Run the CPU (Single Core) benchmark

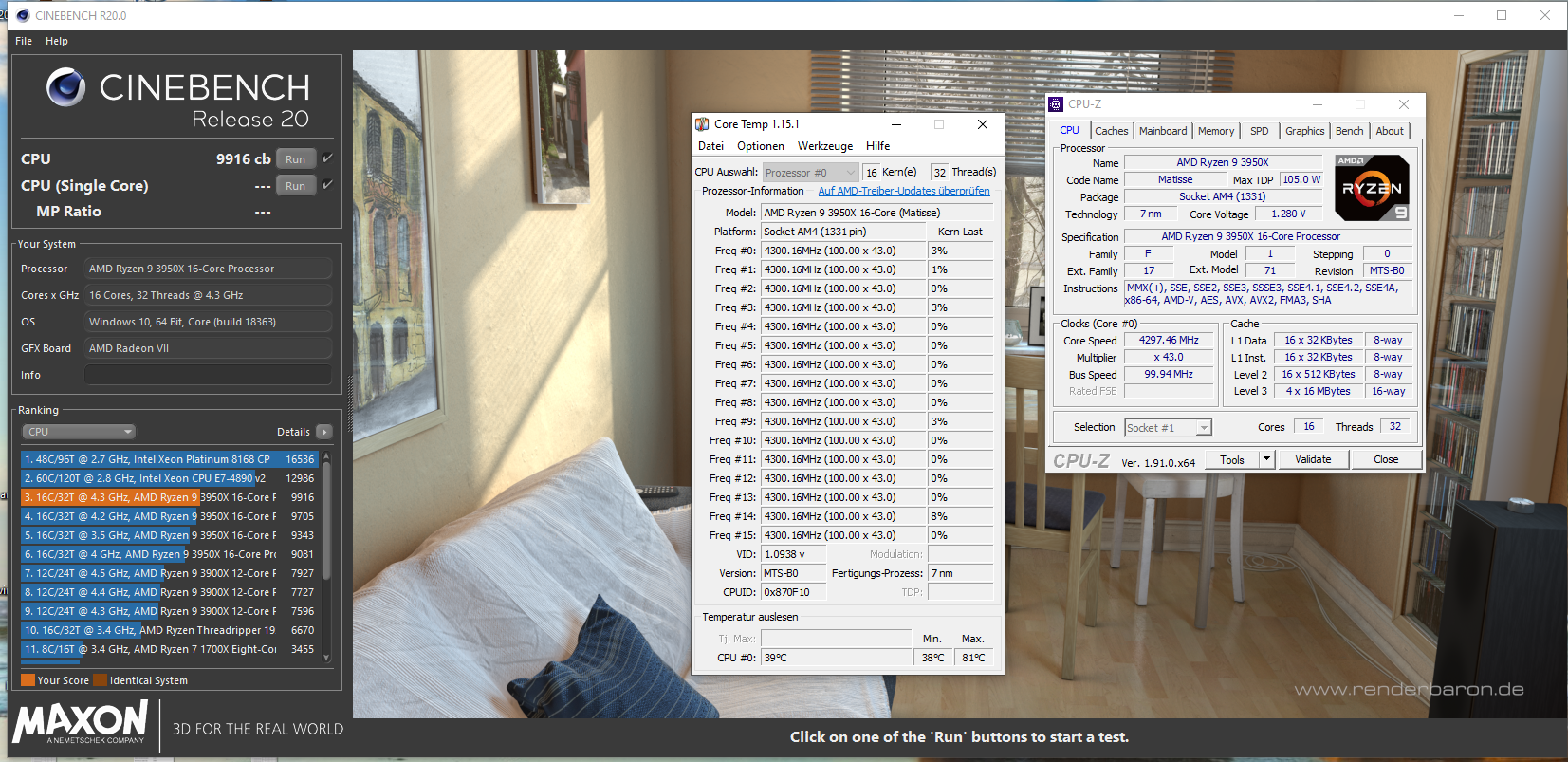click(x=295, y=186)
